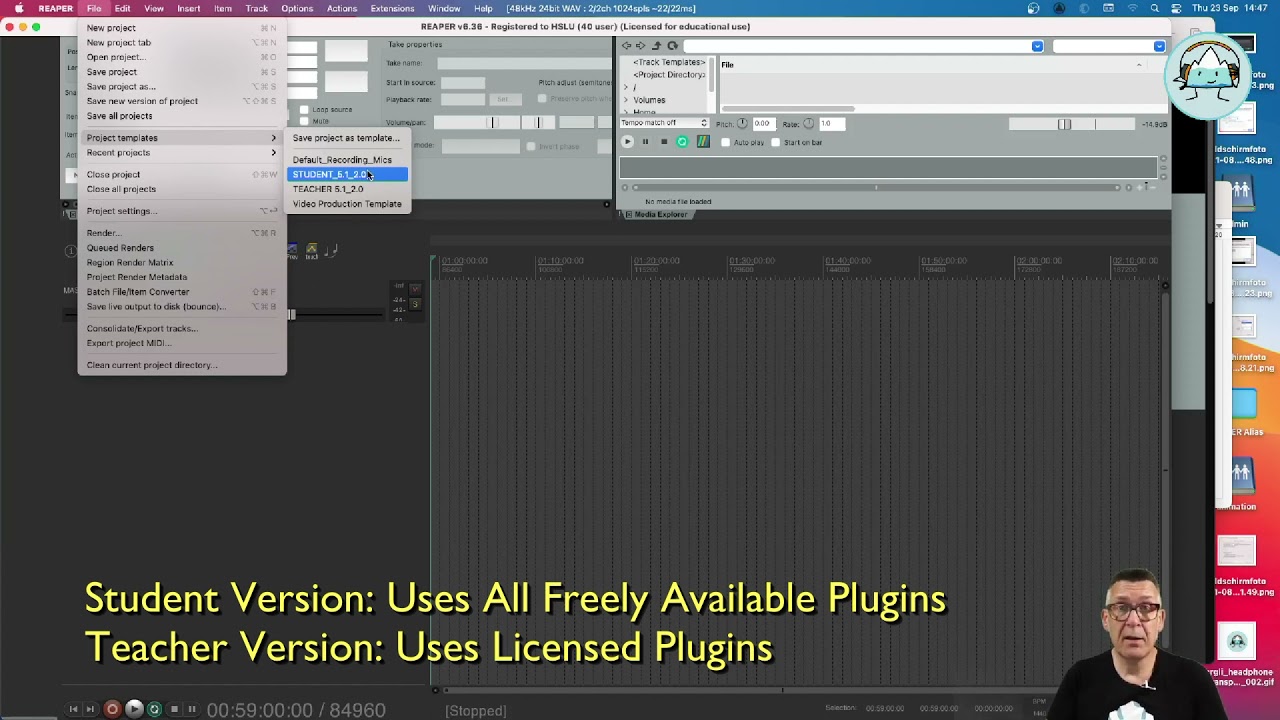
Task: Click the Pitch knob in Media Explorer
Action: (x=742, y=124)
